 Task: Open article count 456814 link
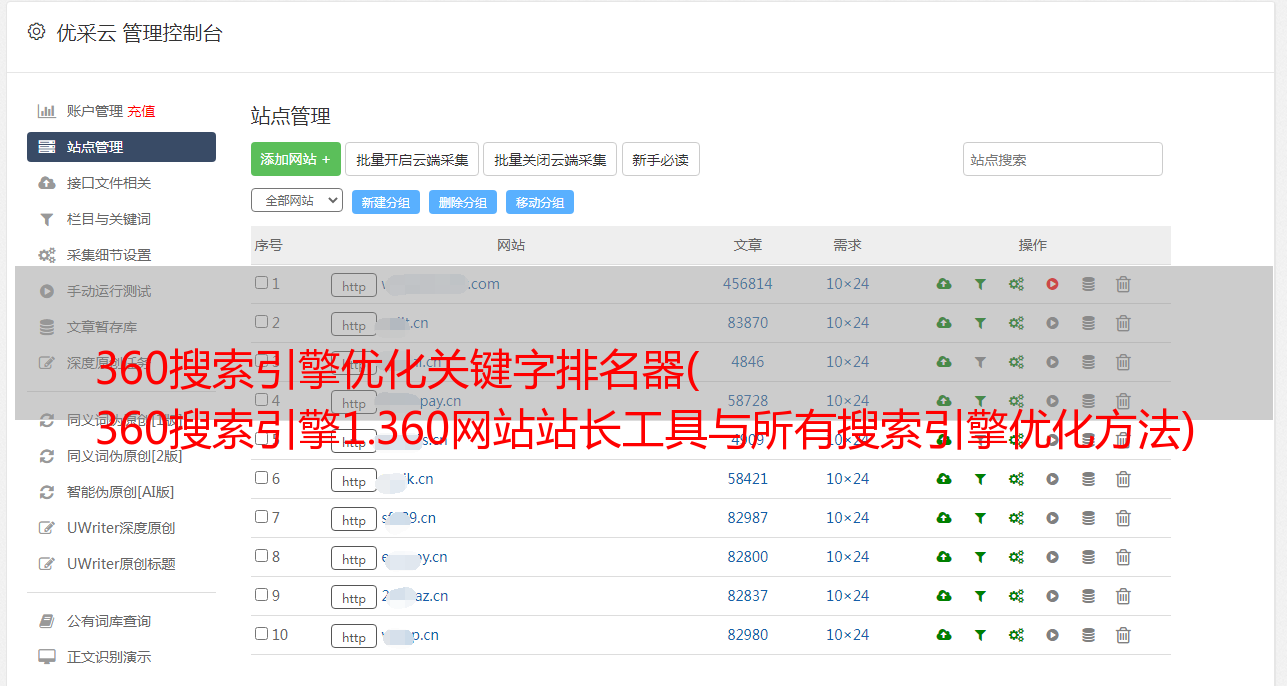[748, 284]
